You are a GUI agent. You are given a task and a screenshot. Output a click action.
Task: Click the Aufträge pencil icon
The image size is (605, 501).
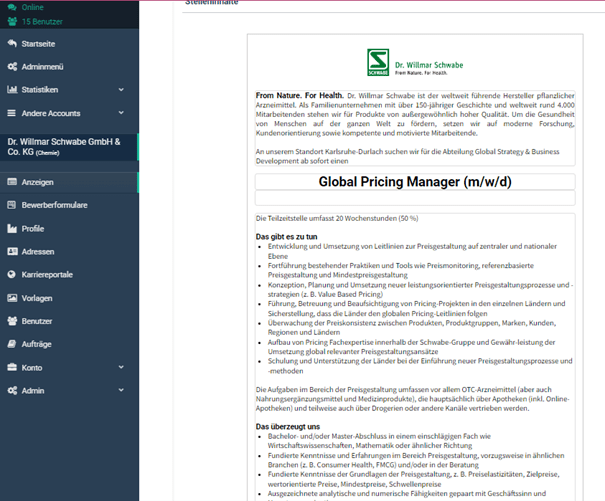pos(12,344)
